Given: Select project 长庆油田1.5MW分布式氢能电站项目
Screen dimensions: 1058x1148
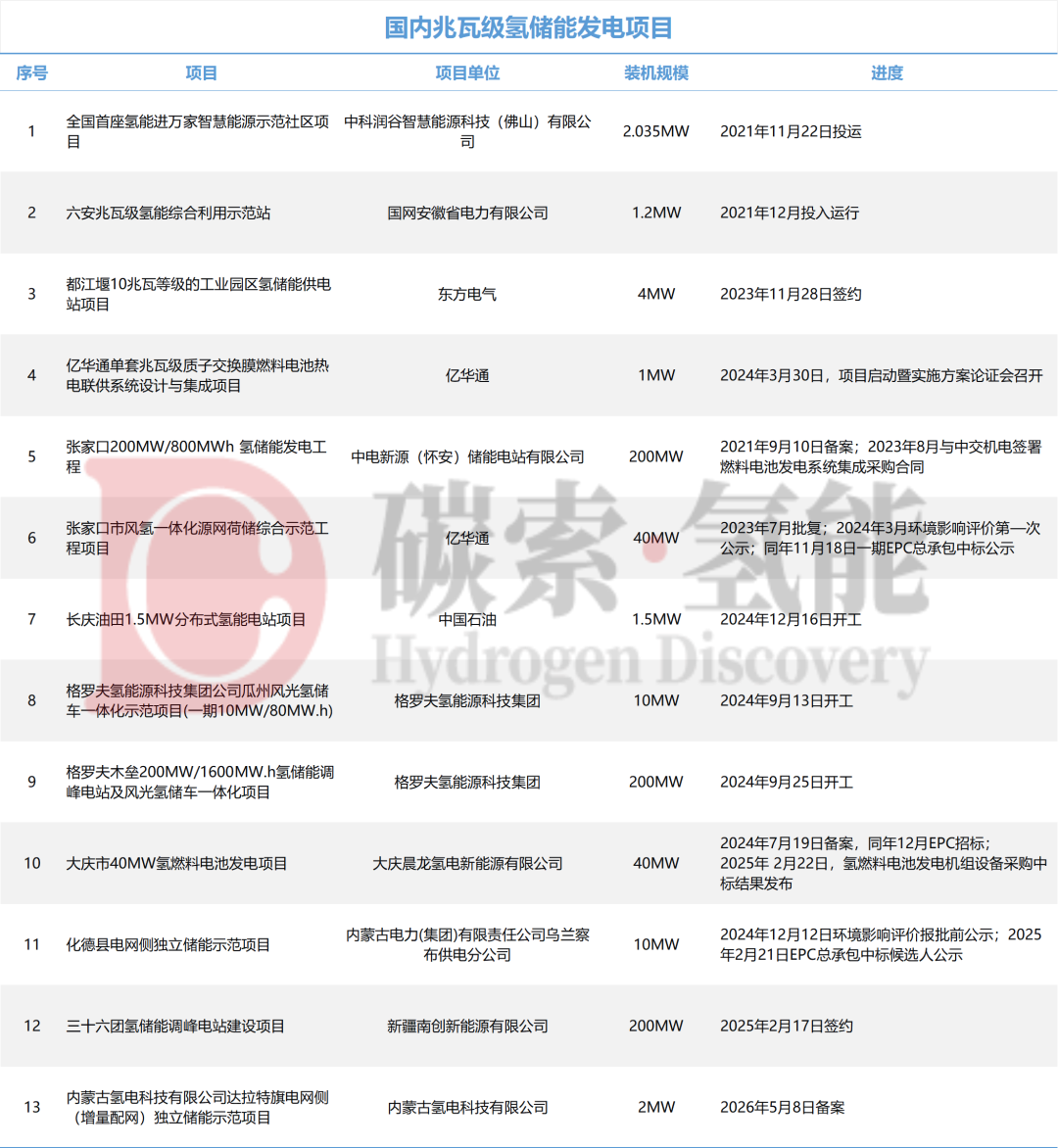Looking at the screenshot, I should coord(186,619).
